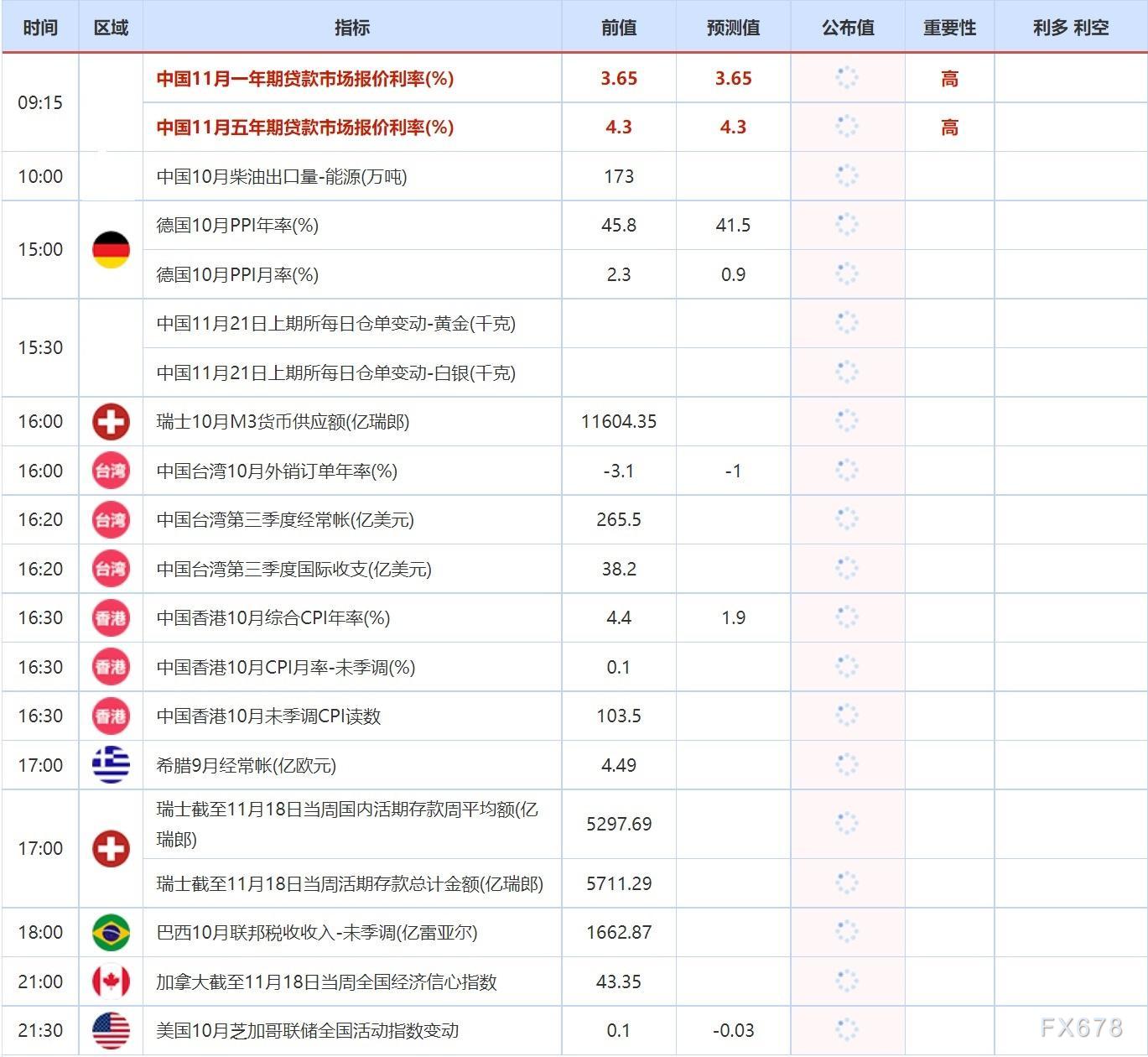Click the Canada flag icon
The height and width of the screenshot is (1057, 1148).
click(111, 981)
